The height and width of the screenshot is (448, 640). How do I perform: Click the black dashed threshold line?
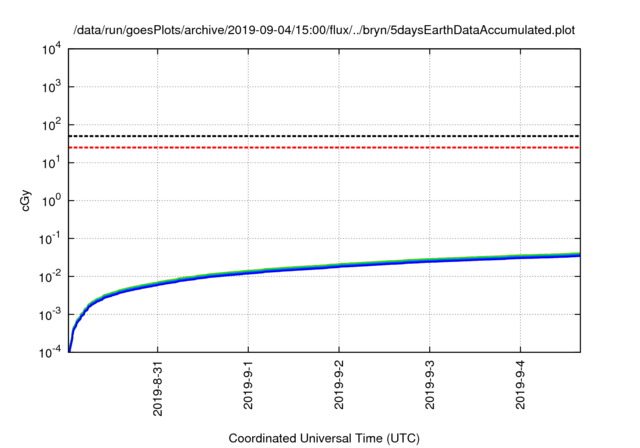(324, 136)
